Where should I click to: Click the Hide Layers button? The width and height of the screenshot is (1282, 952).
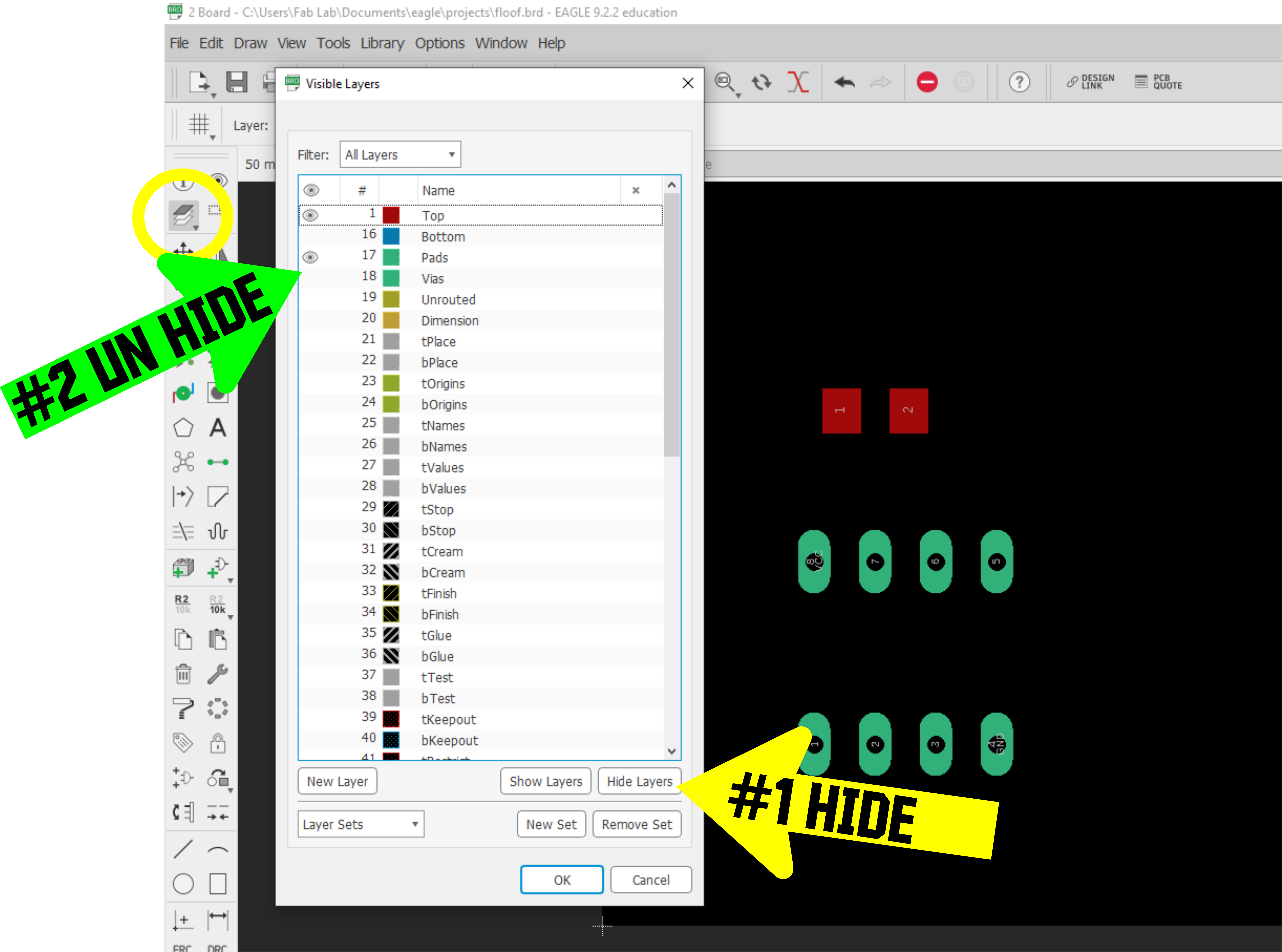(x=640, y=781)
